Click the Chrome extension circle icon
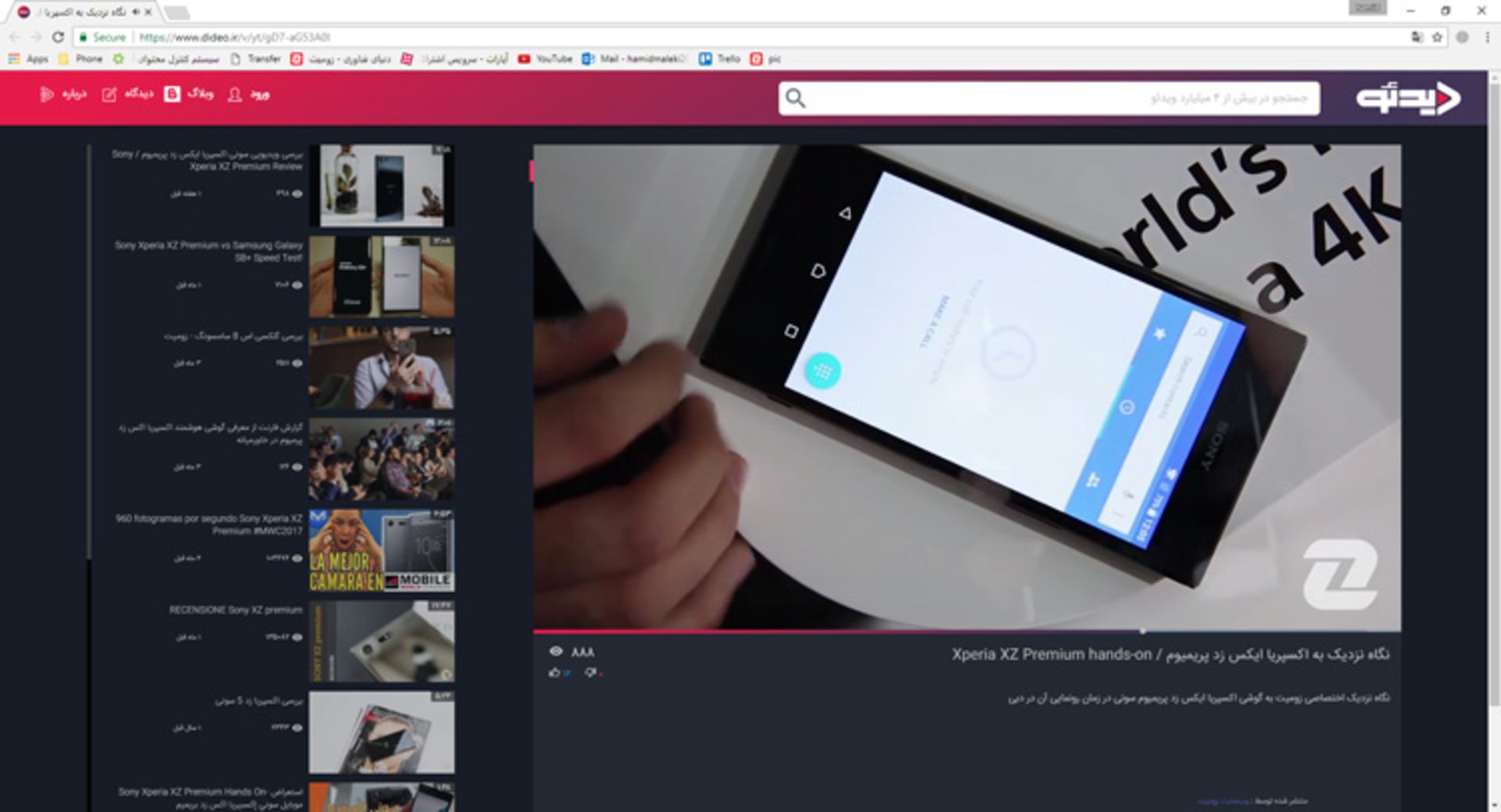Screen dimensions: 1501x812 [x=1462, y=37]
